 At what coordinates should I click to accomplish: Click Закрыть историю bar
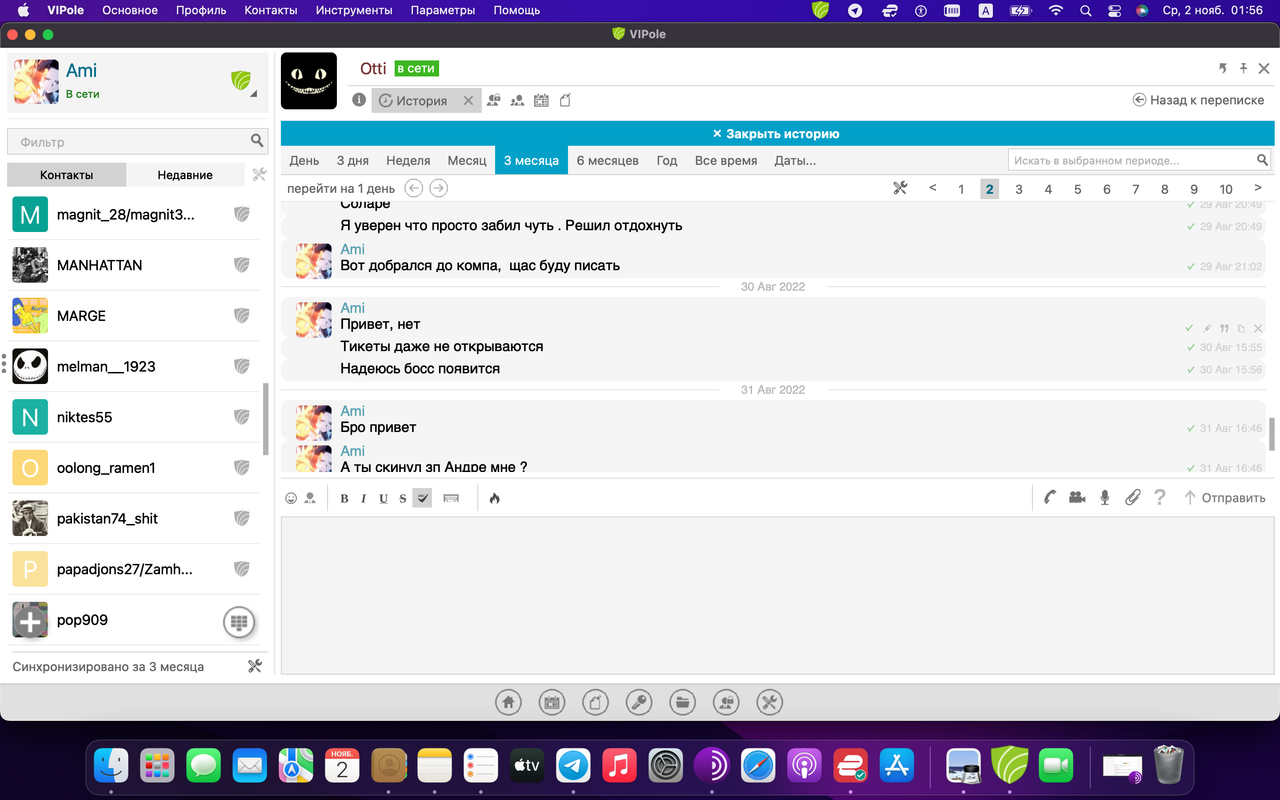776,133
